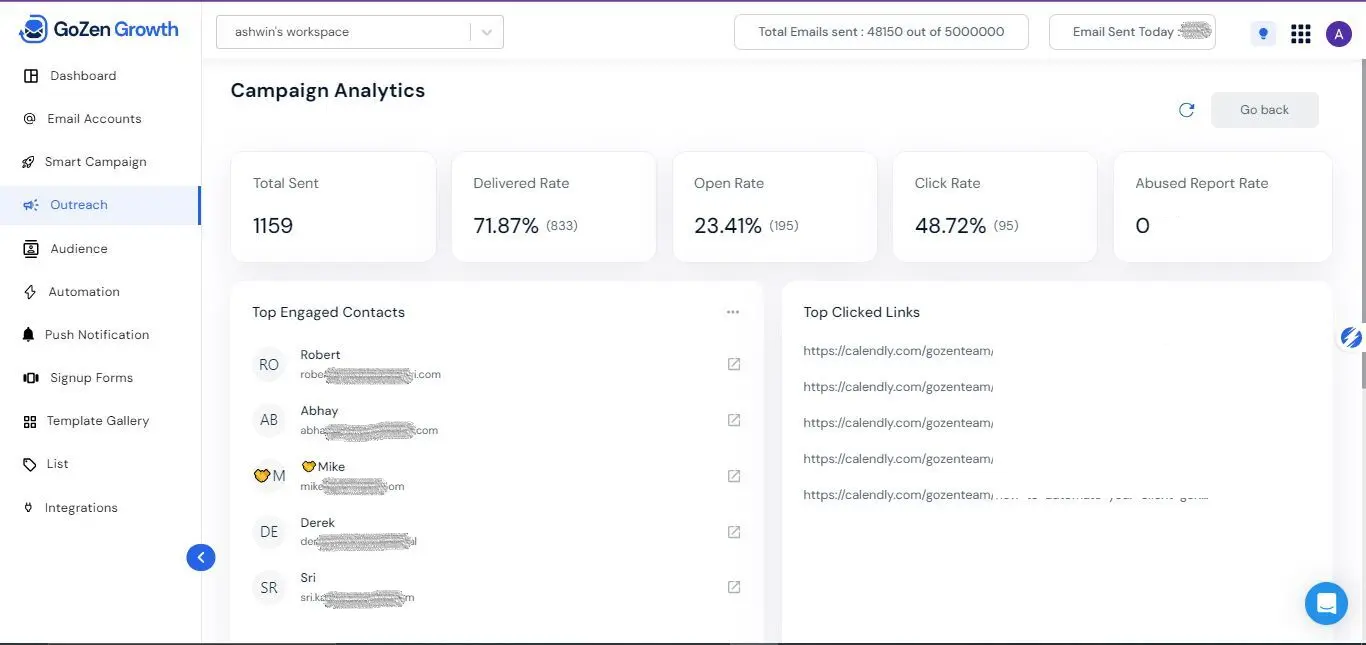Open the Signup Forms section
This screenshot has width=1366, height=645.
point(89,377)
